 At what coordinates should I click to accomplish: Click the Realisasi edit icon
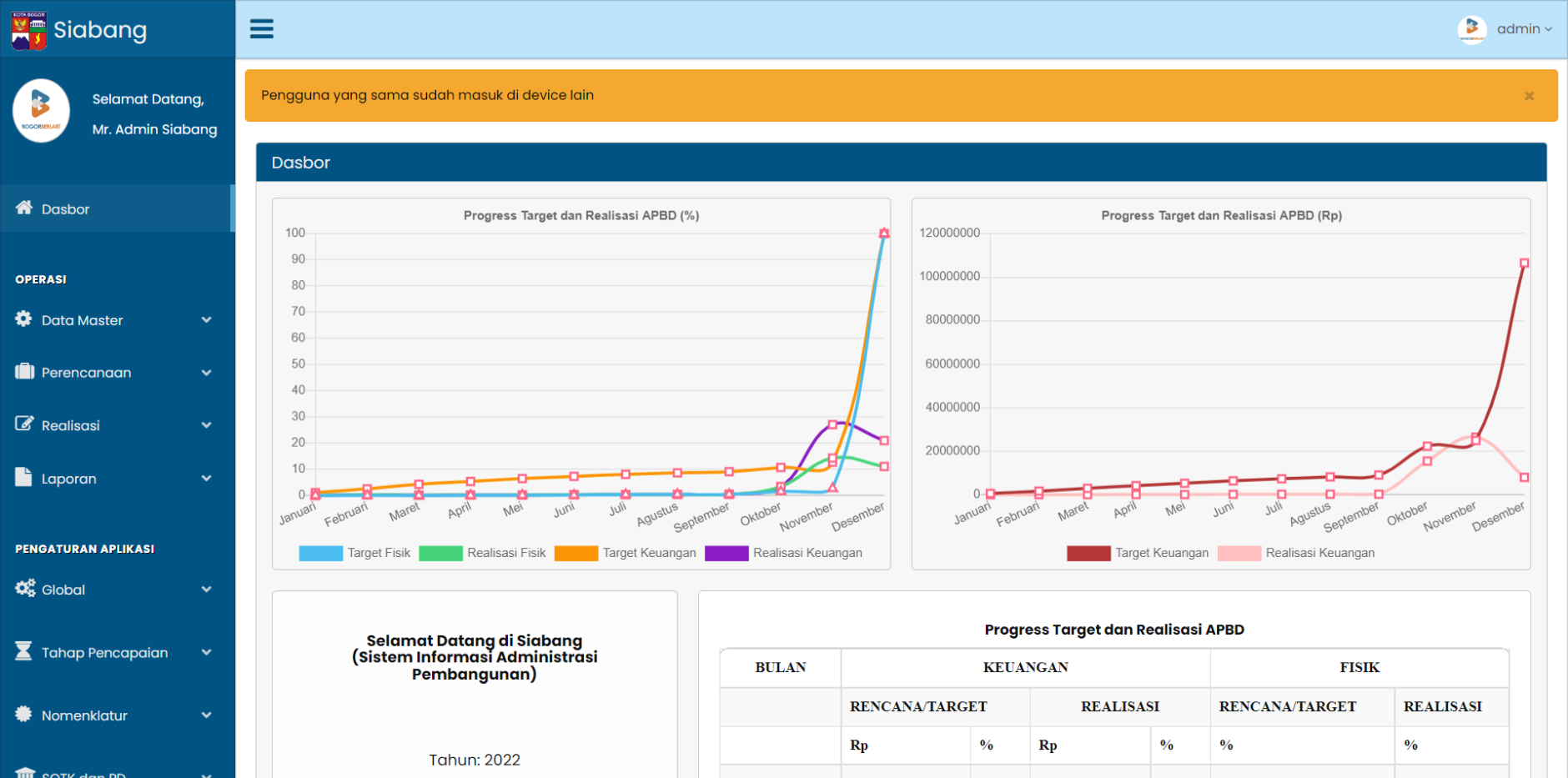(24, 424)
